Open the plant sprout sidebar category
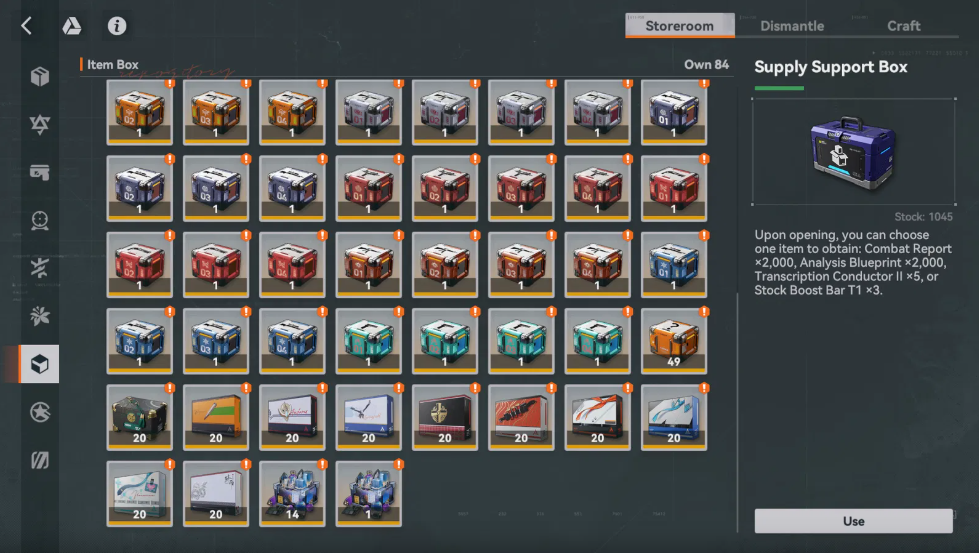 tap(40, 268)
